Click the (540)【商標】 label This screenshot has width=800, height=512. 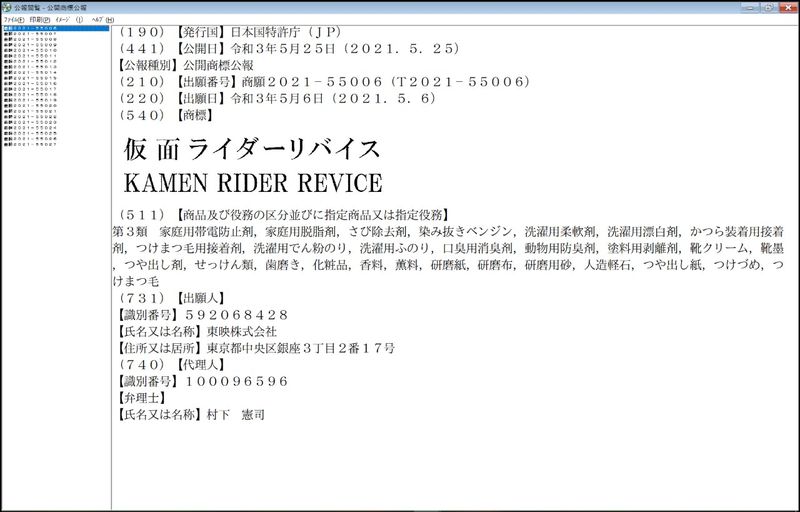tap(166, 115)
